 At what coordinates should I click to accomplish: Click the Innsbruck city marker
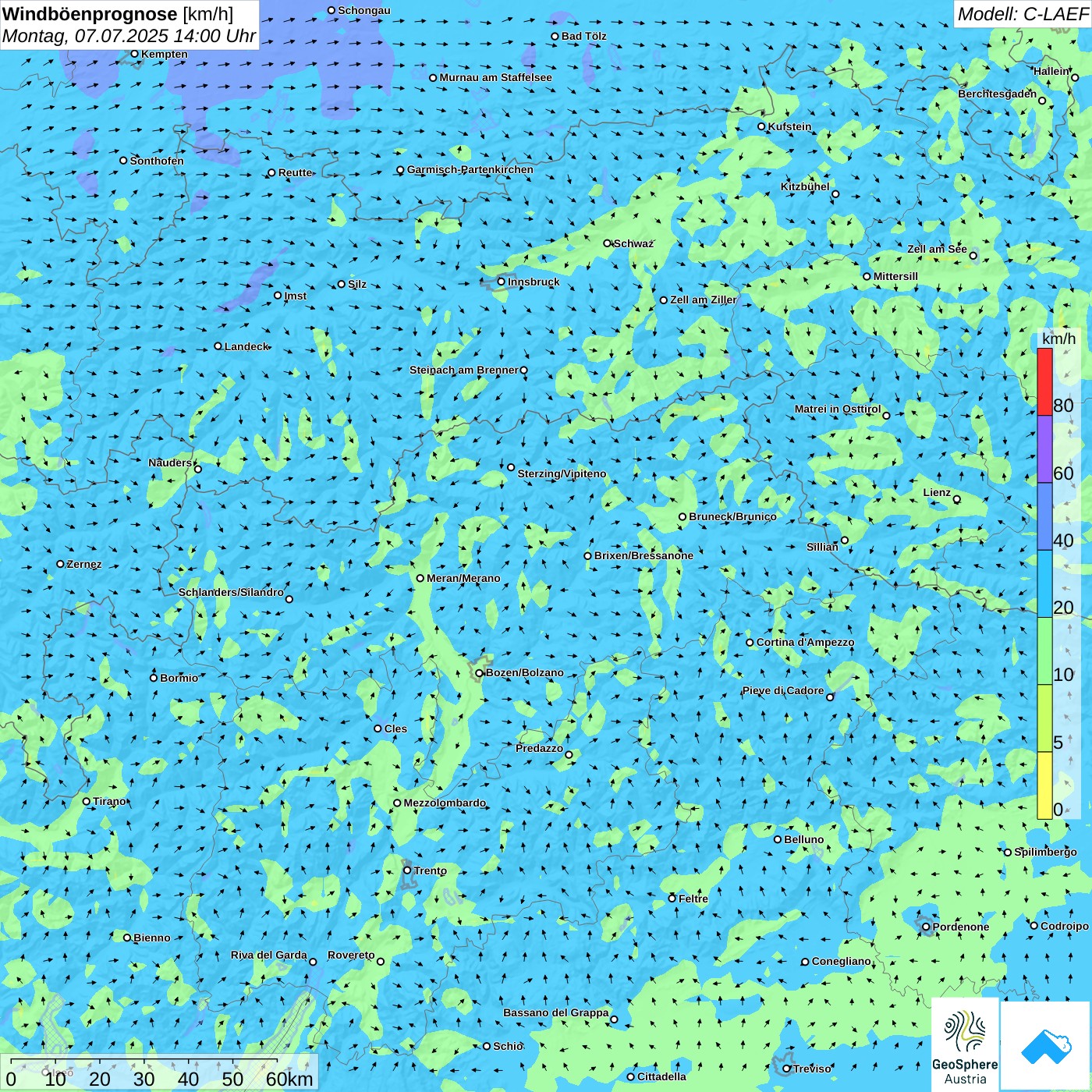(x=502, y=282)
